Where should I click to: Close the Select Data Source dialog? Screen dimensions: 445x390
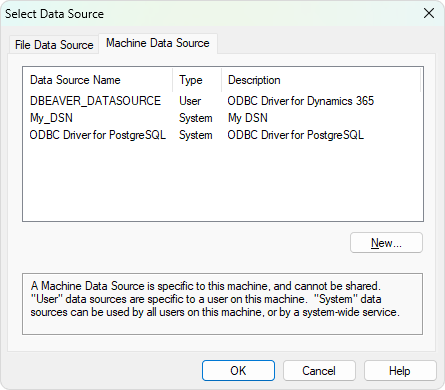(x=429, y=13)
